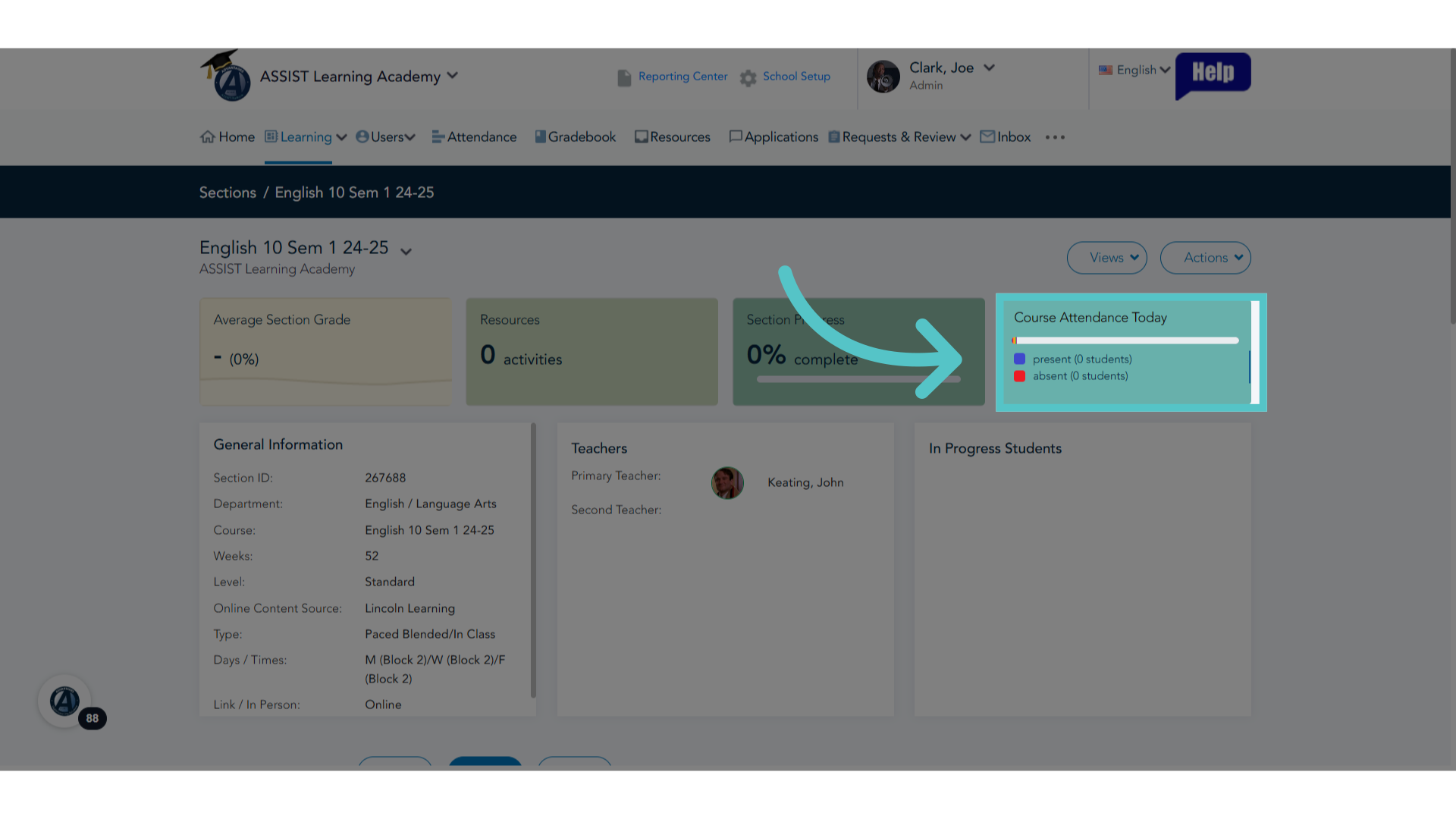Click the present (0 students) label
The height and width of the screenshot is (819, 1456).
[1082, 359]
